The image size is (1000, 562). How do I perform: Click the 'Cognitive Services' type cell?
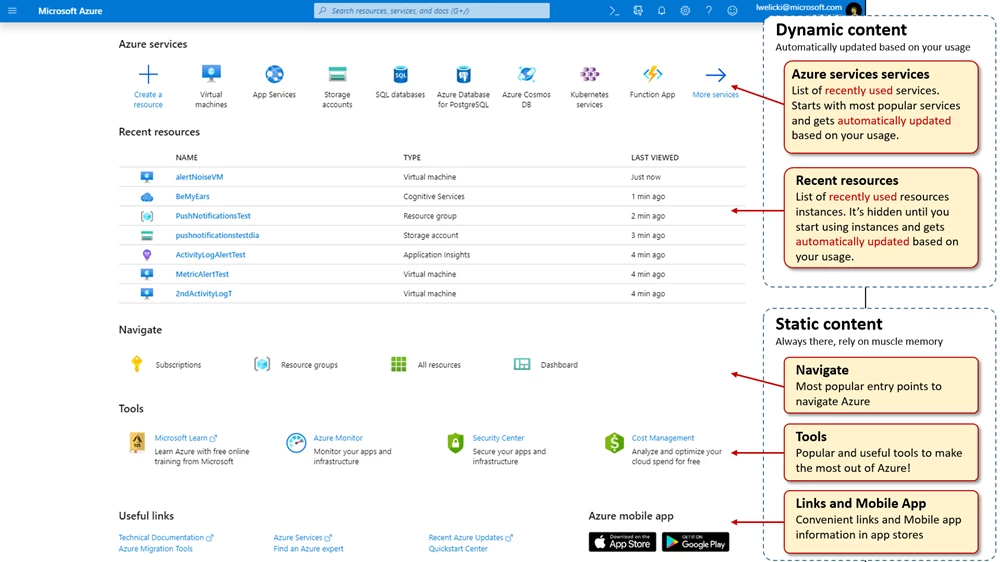(434, 196)
